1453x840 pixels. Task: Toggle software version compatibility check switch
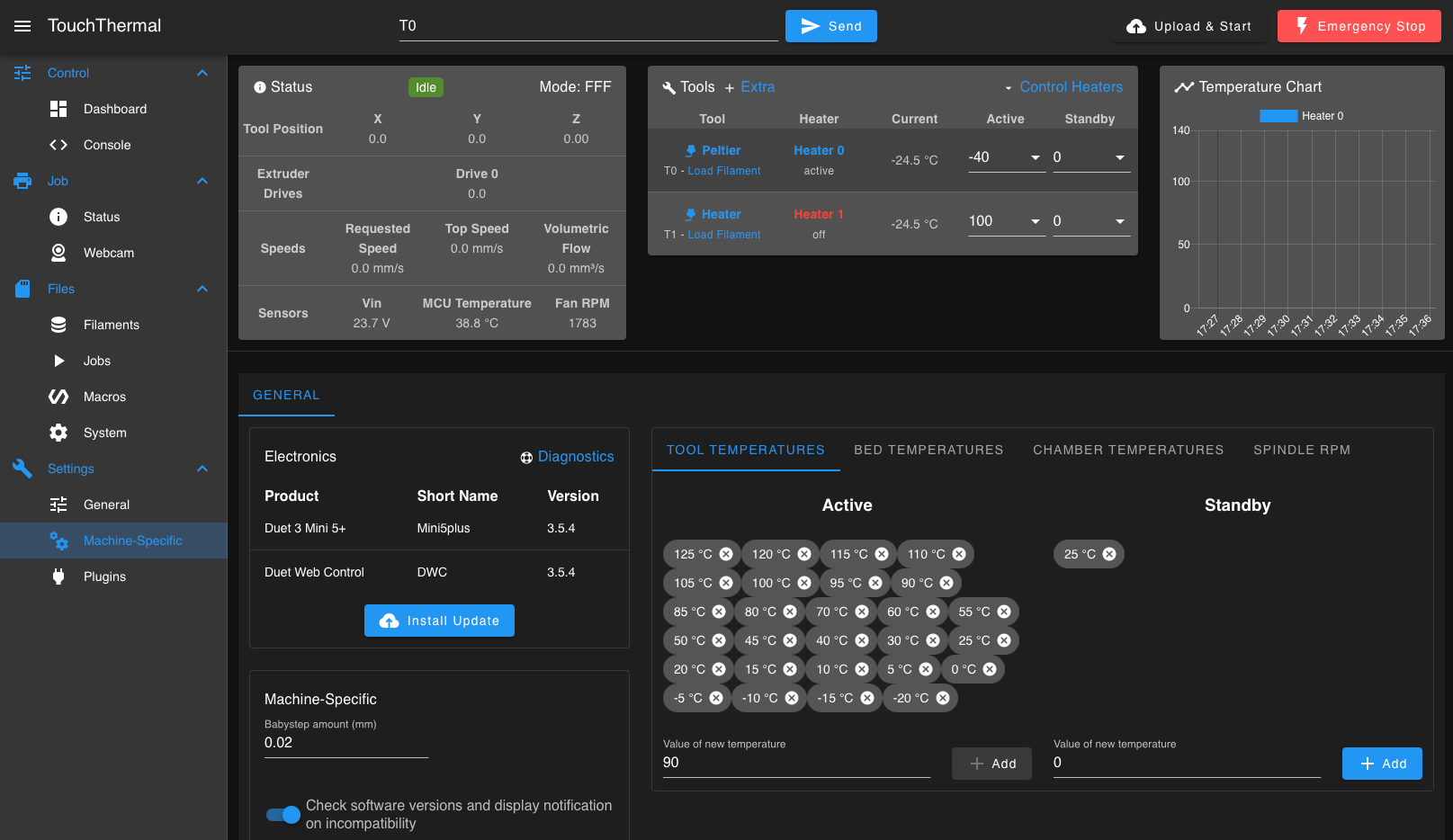pos(283,815)
